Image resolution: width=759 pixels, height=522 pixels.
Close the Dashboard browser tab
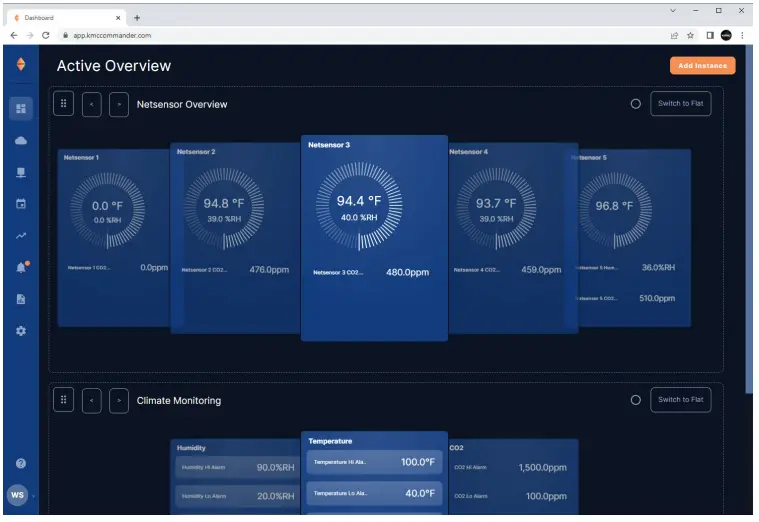point(118,18)
